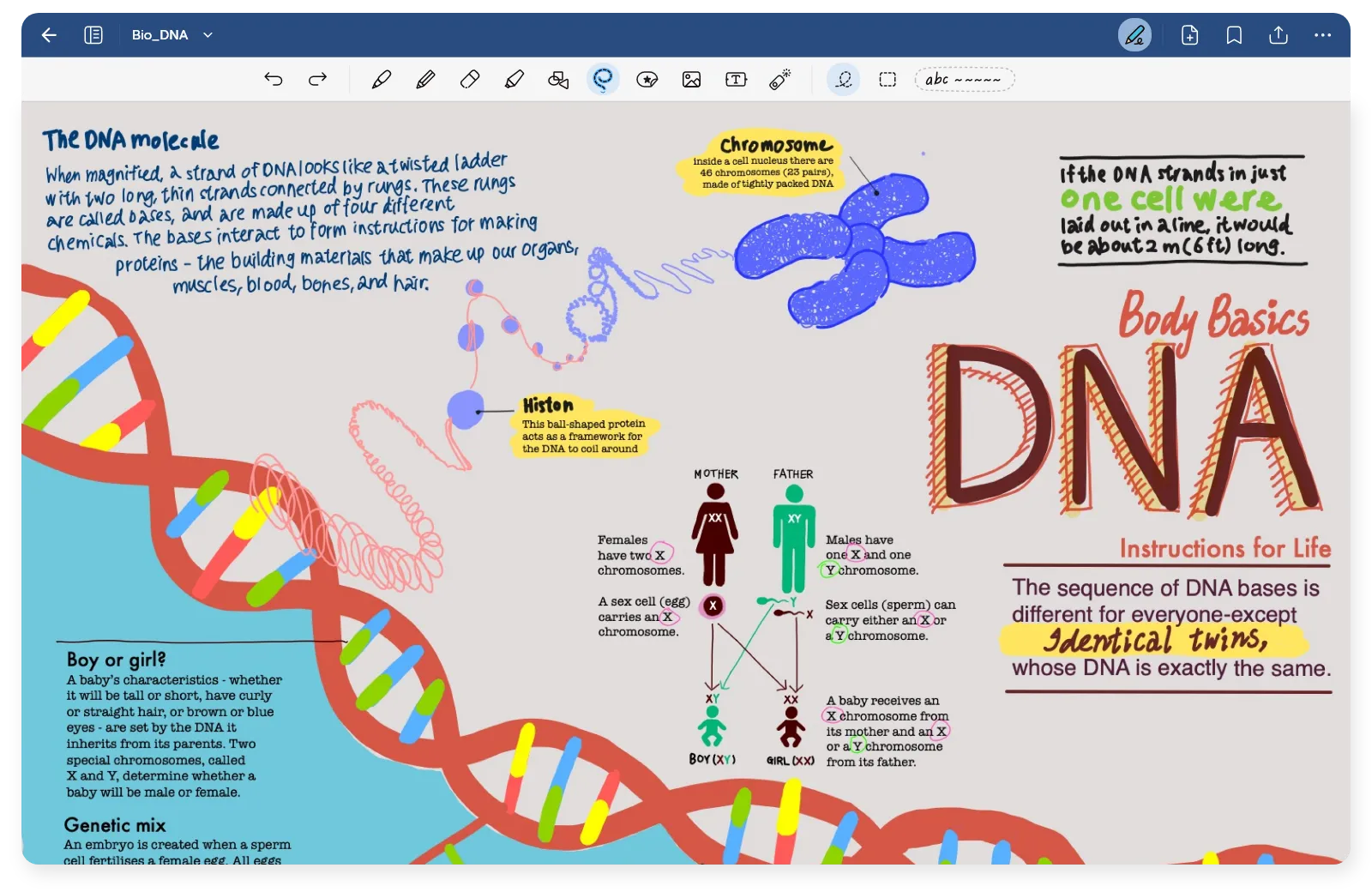Image resolution: width=1372 pixels, height=892 pixels.
Task: Toggle the rectangle selection mode
Action: (x=888, y=79)
